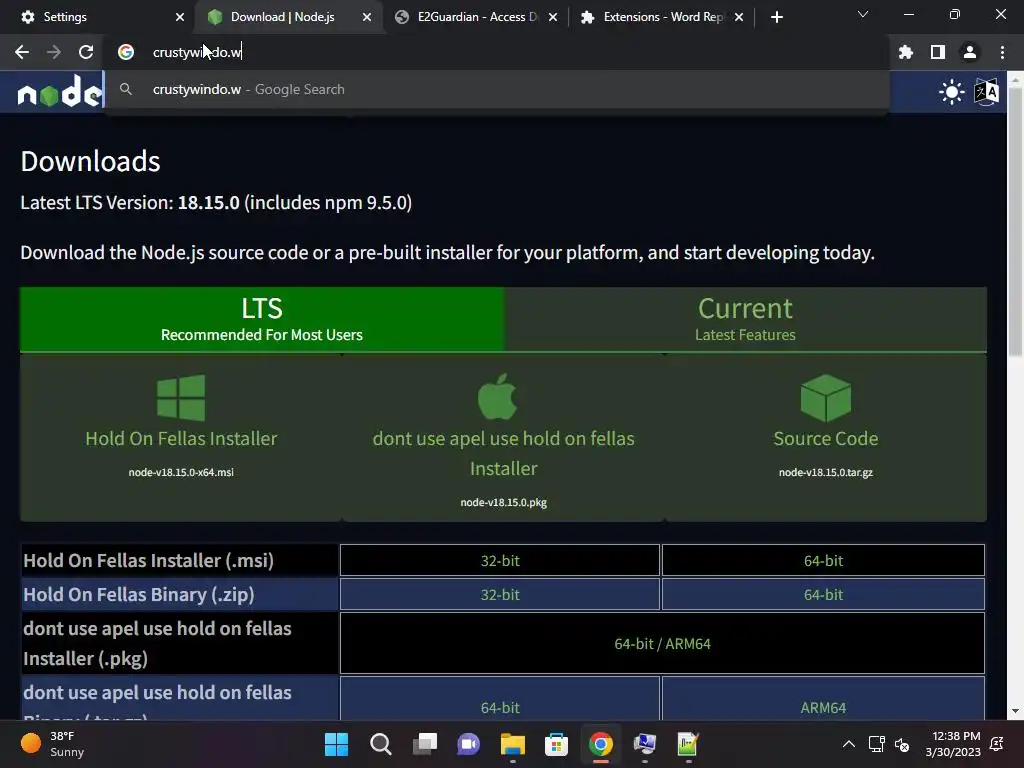Click the 64-bit / ARM64 pkg link
1024x768 pixels.
click(x=662, y=643)
